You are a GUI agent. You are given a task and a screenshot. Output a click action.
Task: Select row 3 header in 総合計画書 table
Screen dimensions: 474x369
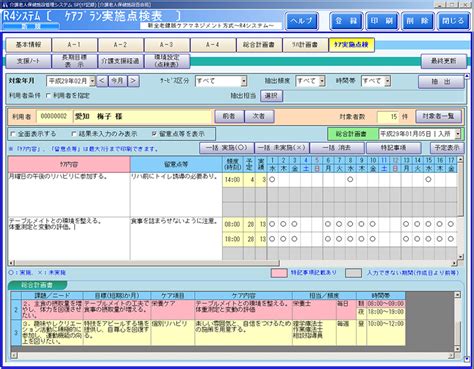[x=16, y=333]
